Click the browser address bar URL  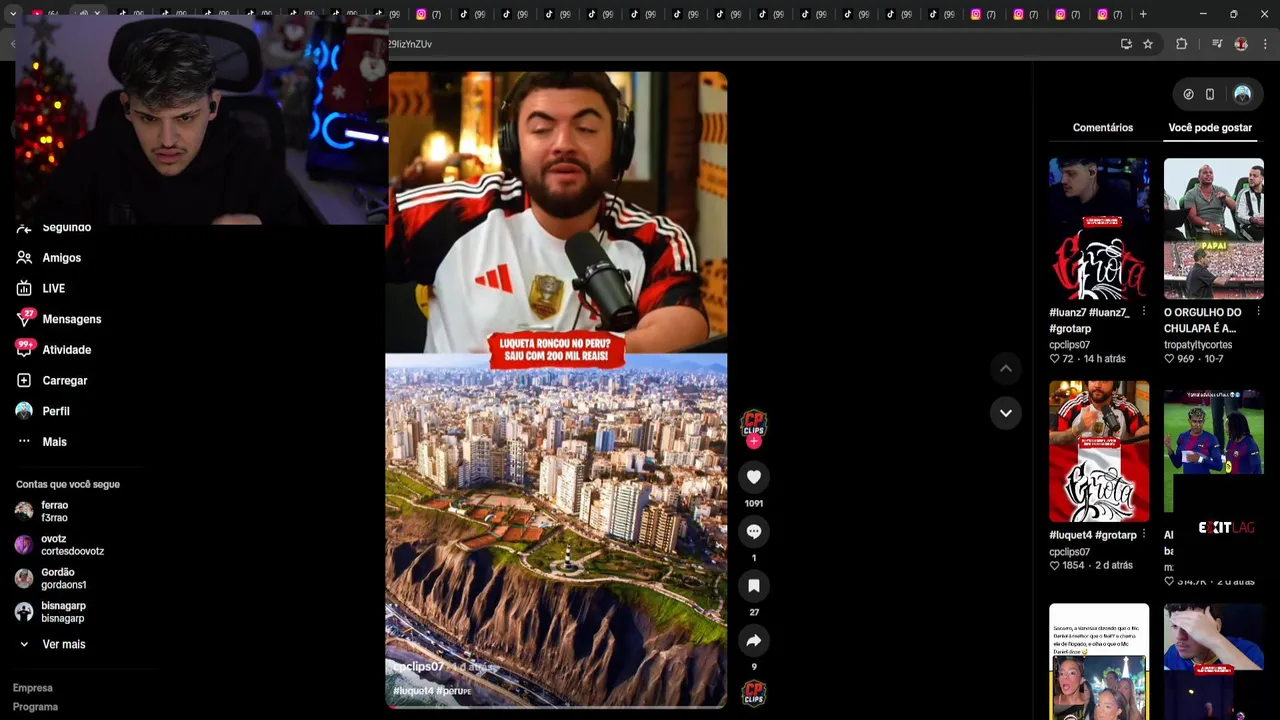point(410,44)
